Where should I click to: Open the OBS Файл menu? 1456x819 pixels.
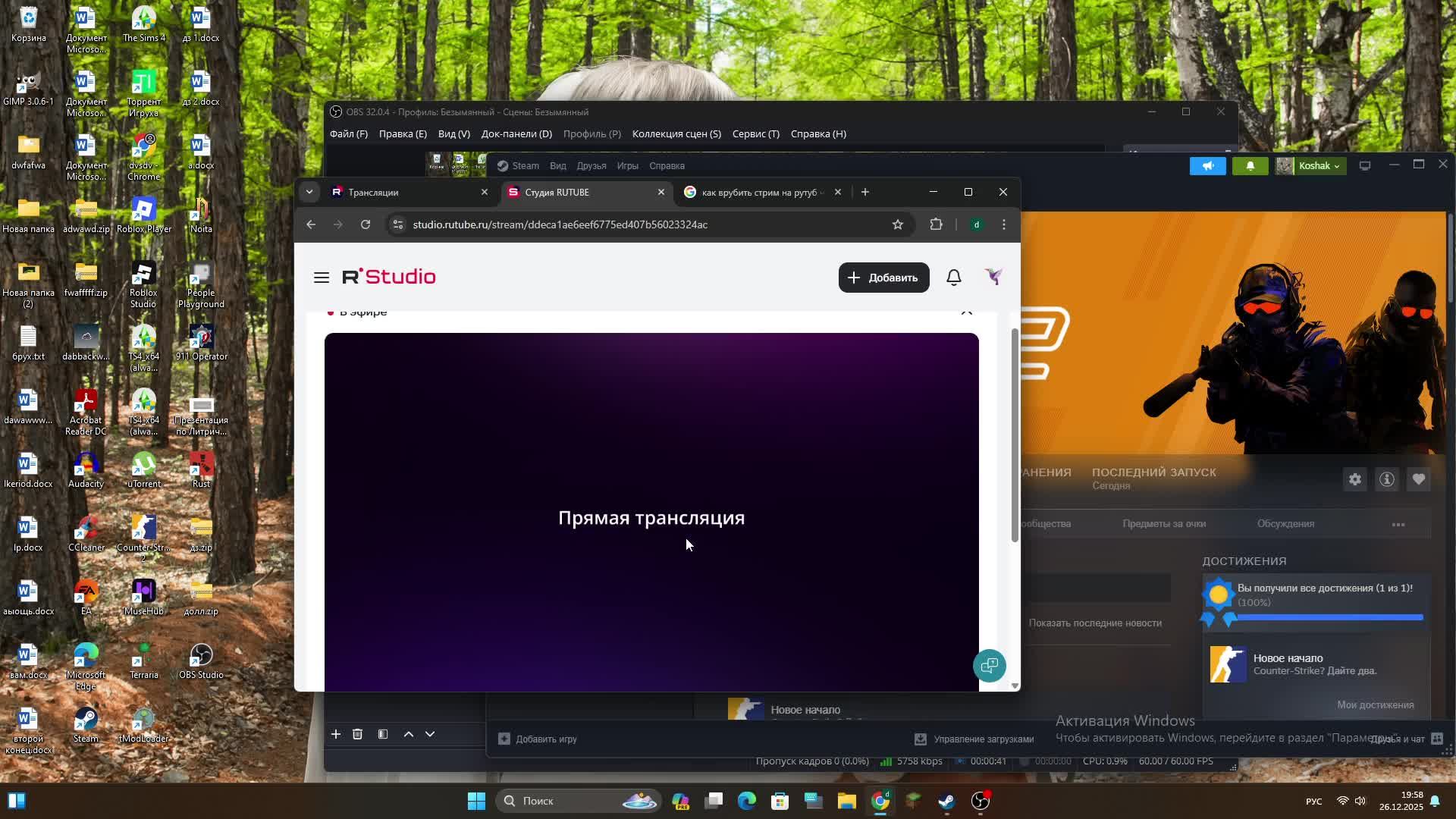348,134
